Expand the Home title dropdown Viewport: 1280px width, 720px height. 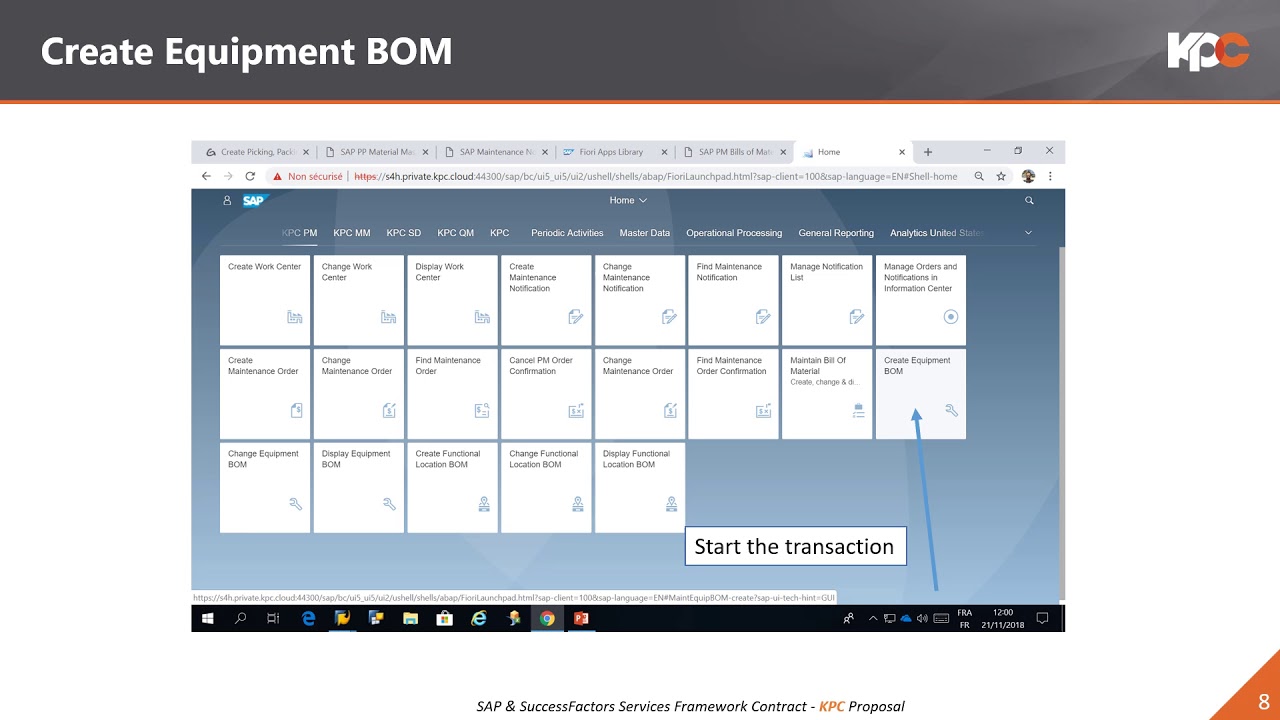tap(628, 200)
